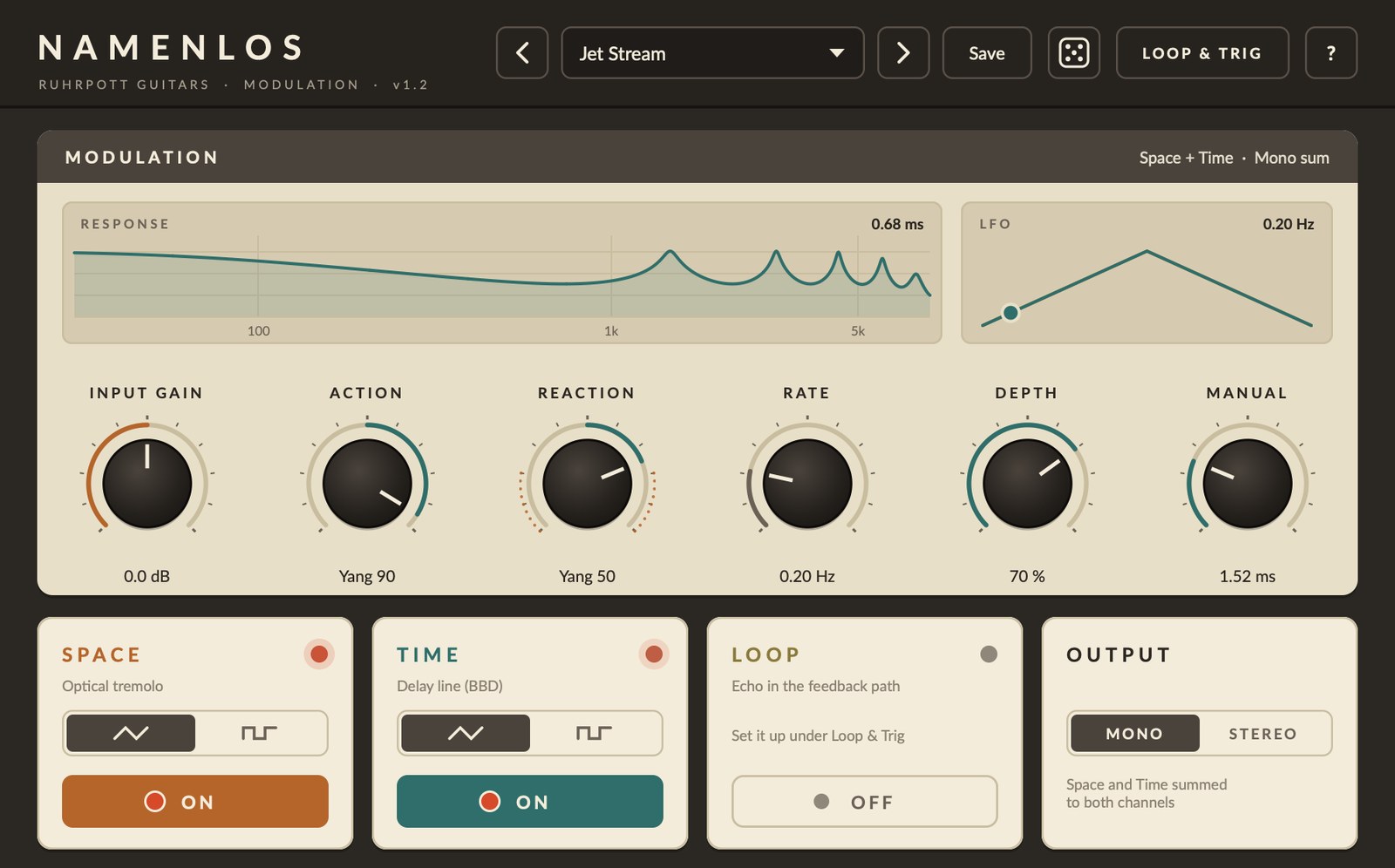Click the Rate knob
The width and height of the screenshot is (1395, 868).
point(807,484)
